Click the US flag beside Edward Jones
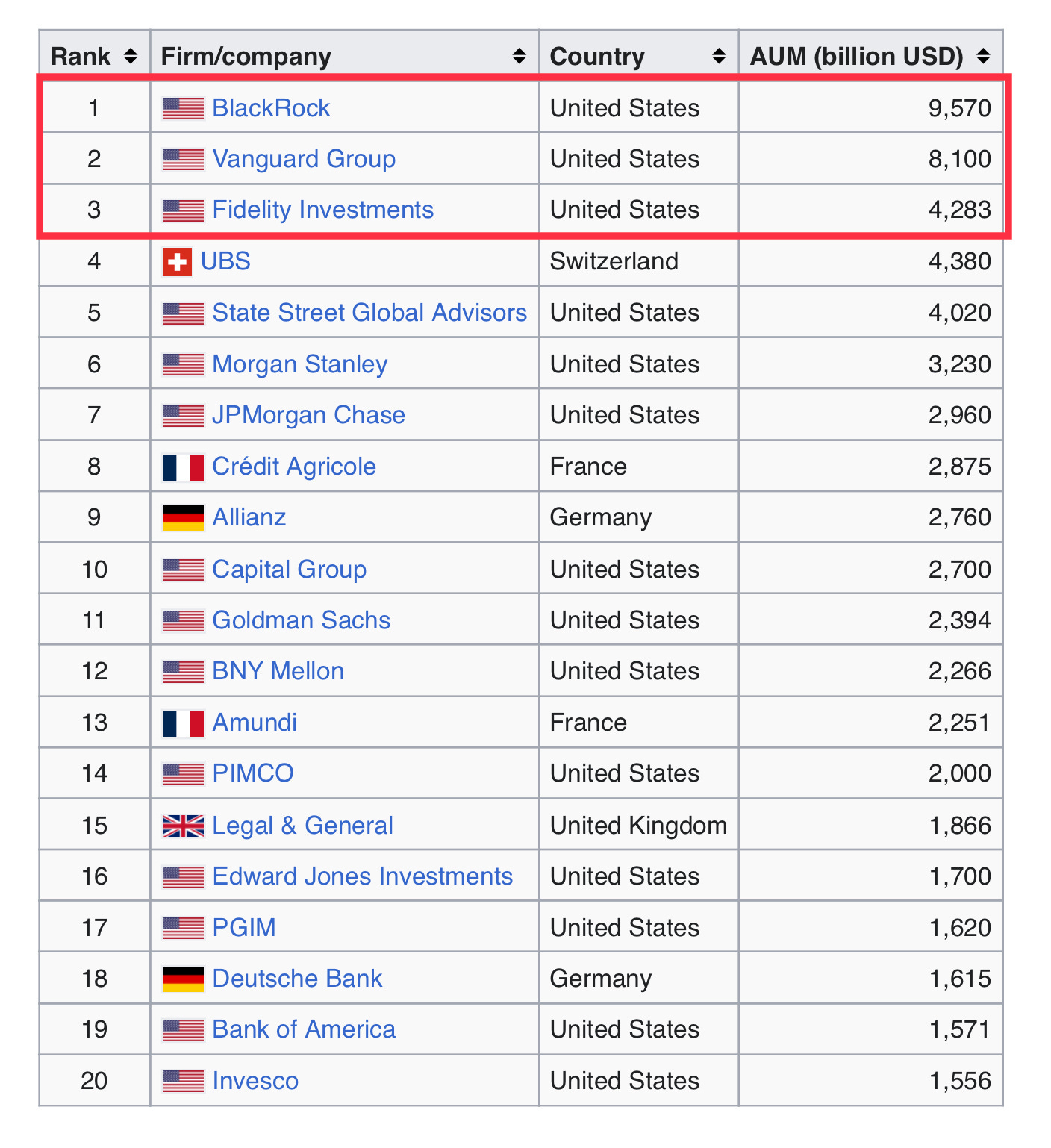The image size is (1051, 1148). [x=183, y=877]
